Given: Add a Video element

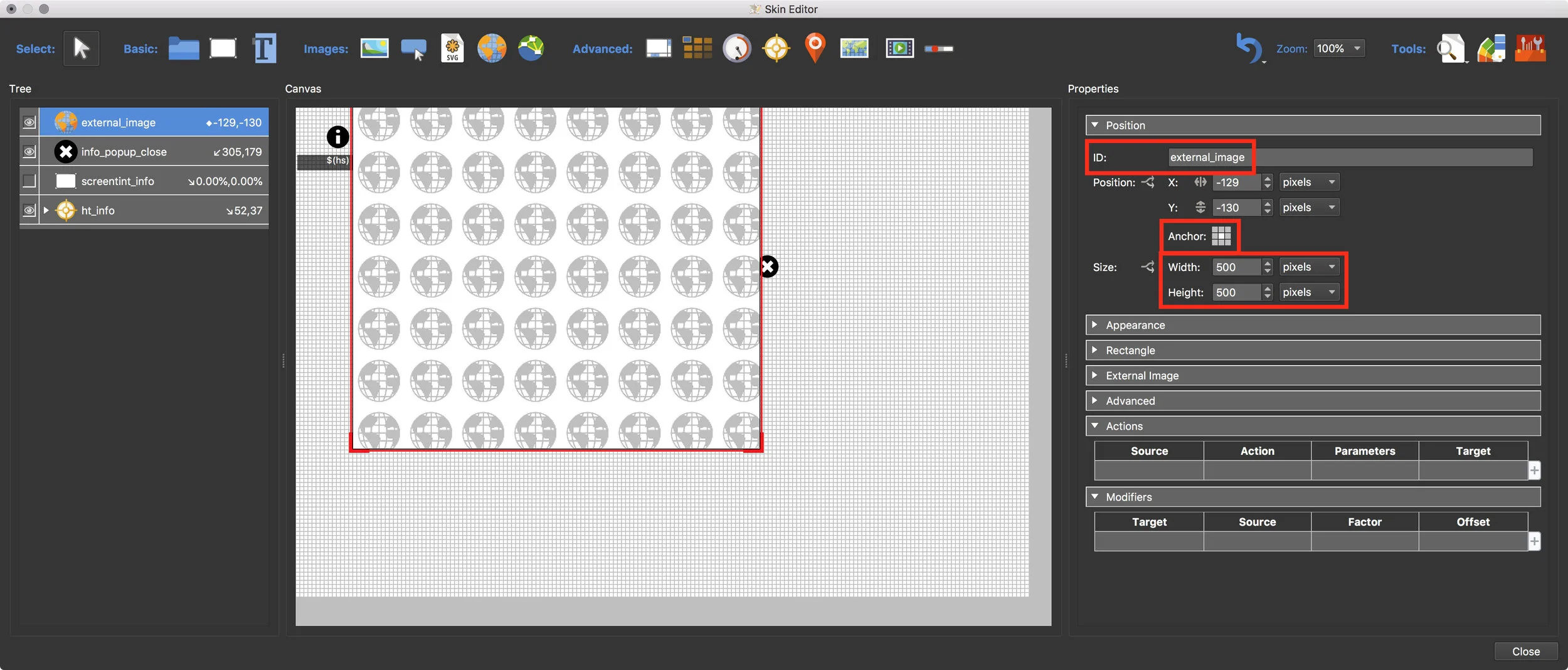Looking at the screenshot, I should (900, 48).
